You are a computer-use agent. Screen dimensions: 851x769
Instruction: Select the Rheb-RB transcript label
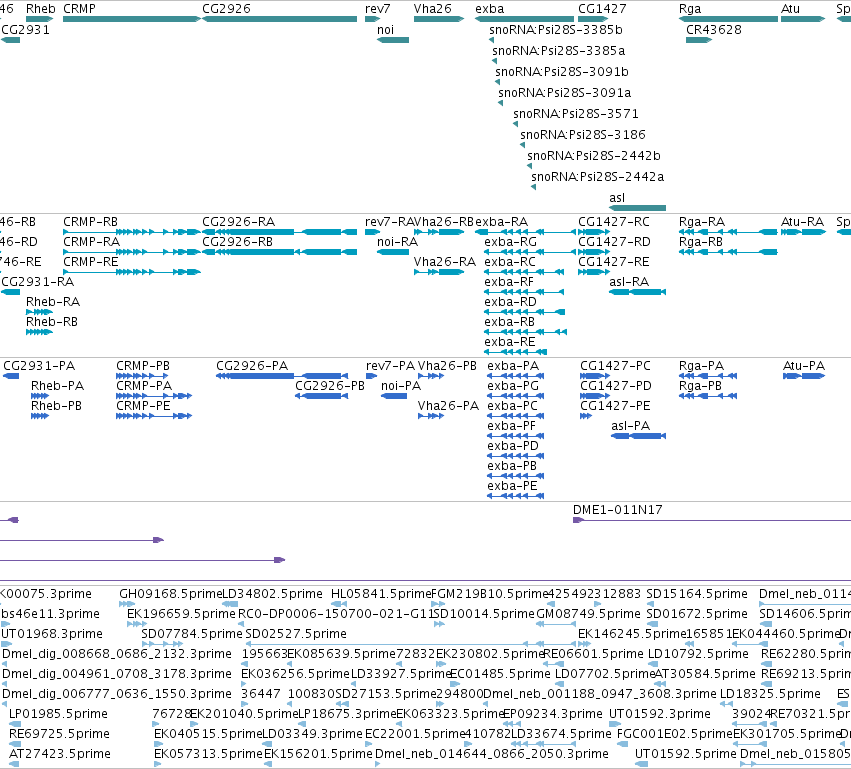tap(52, 322)
